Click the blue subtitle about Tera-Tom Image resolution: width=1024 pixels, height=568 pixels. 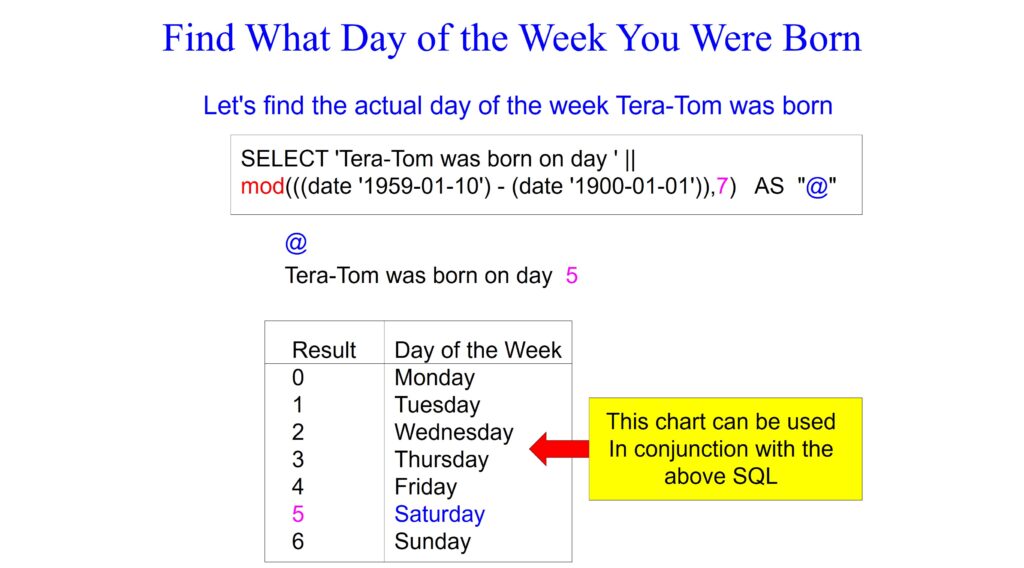click(517, 105)
